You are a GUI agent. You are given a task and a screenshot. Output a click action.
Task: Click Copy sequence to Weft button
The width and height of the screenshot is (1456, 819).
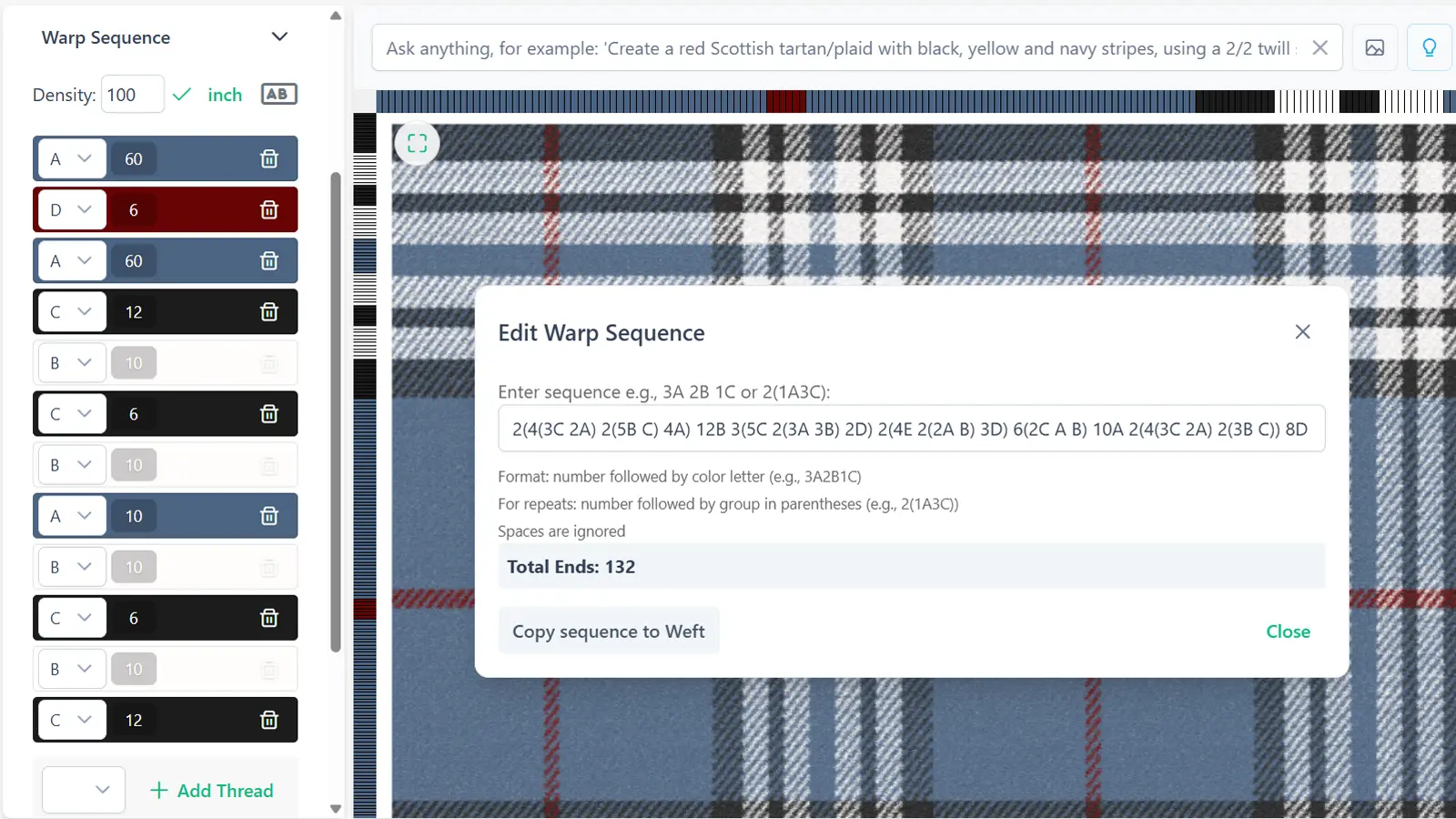(609, 632)
